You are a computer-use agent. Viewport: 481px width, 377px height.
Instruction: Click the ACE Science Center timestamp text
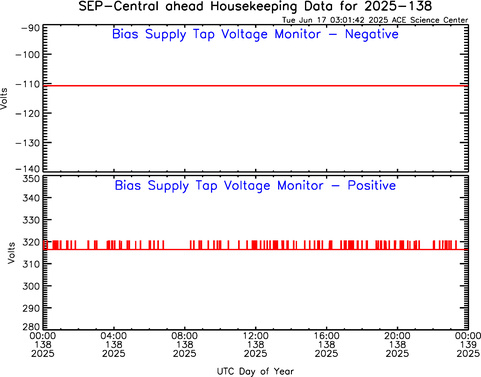(375, 20)
